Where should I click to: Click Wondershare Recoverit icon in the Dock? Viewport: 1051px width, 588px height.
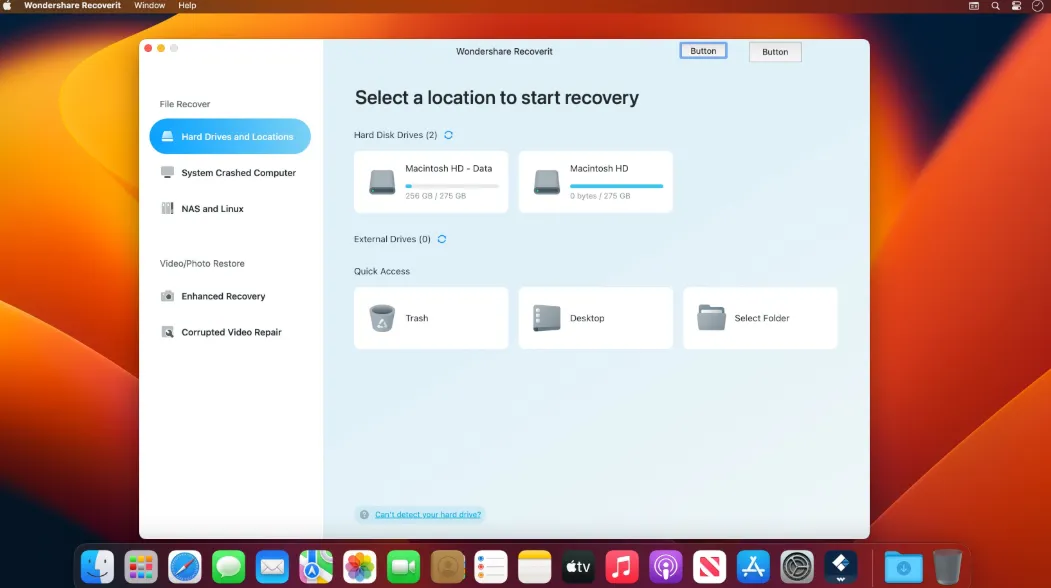point(841,567)
